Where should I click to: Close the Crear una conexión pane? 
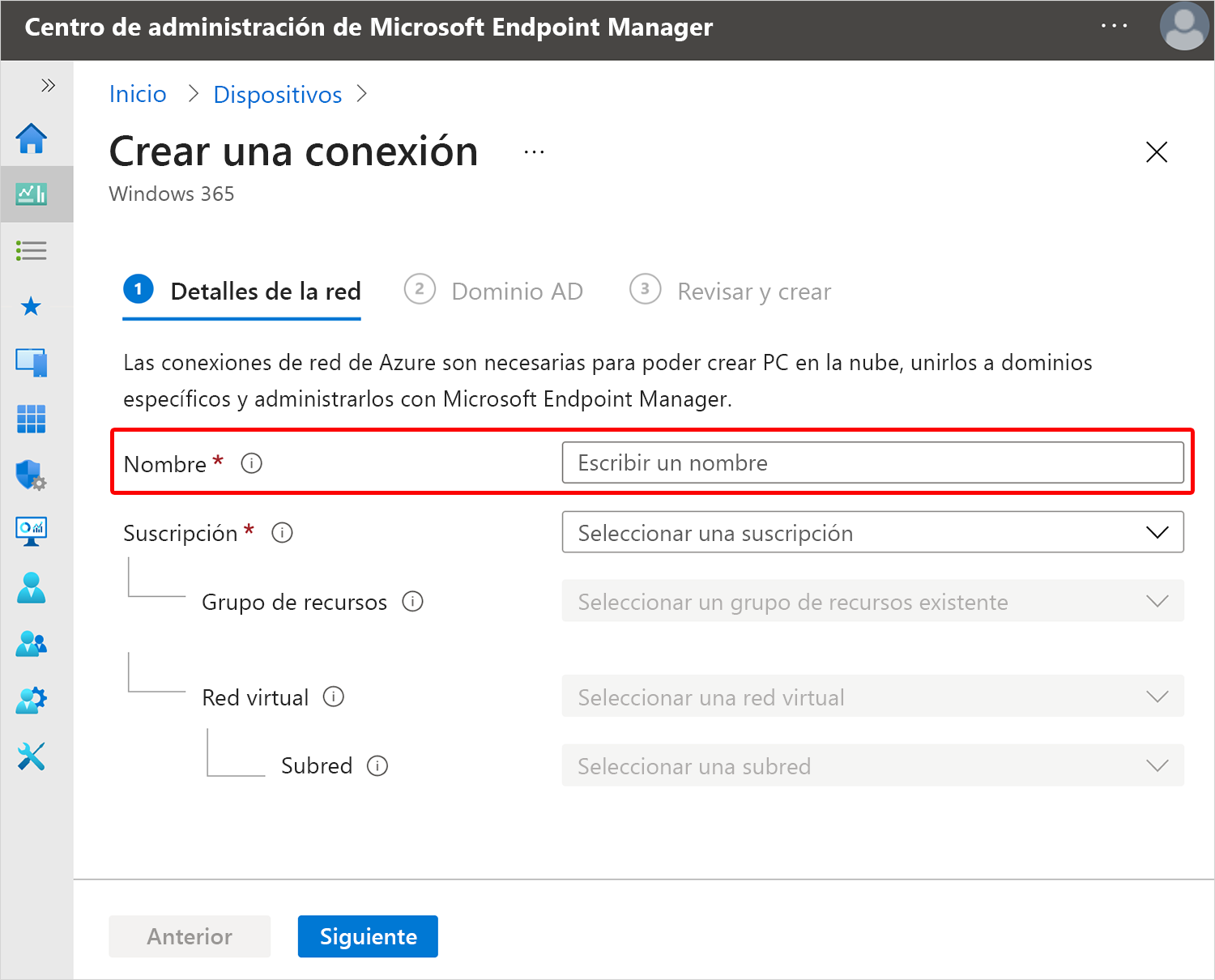pos(1157,152)
